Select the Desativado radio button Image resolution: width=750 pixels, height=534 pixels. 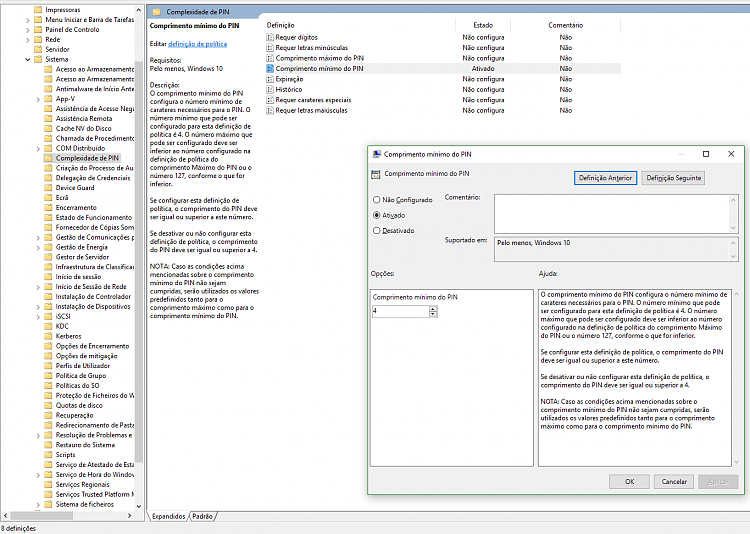click(x=376, y=231)
